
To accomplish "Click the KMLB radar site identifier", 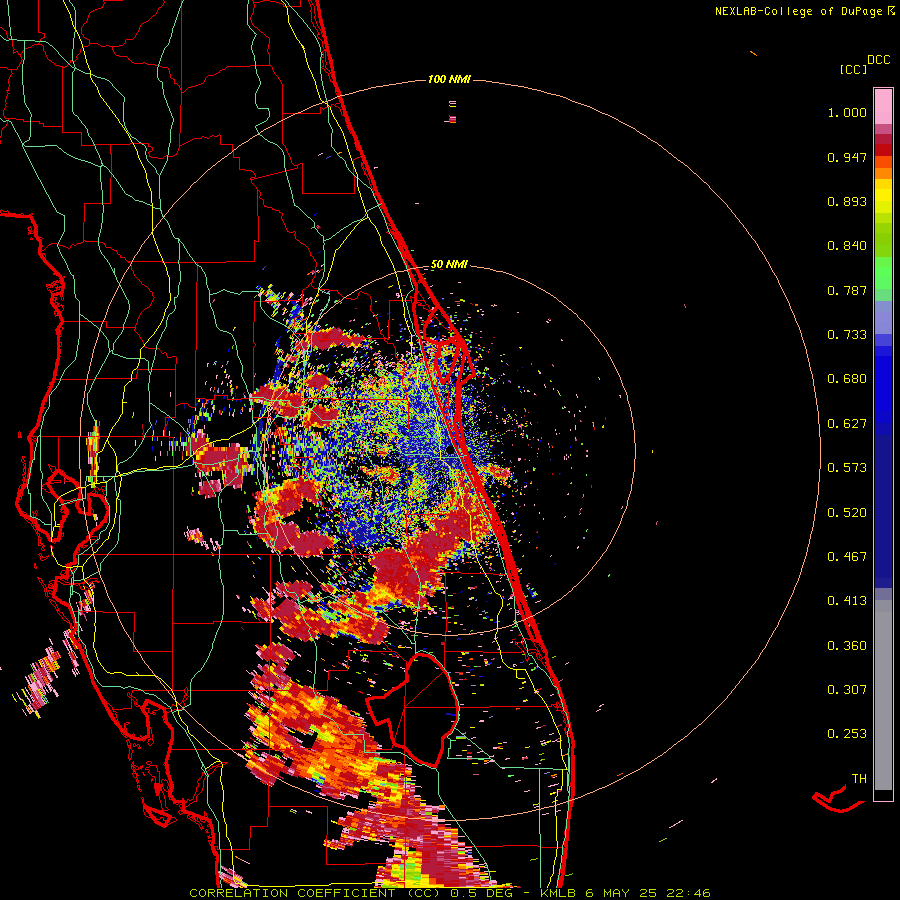I will [x=558, y=893].
